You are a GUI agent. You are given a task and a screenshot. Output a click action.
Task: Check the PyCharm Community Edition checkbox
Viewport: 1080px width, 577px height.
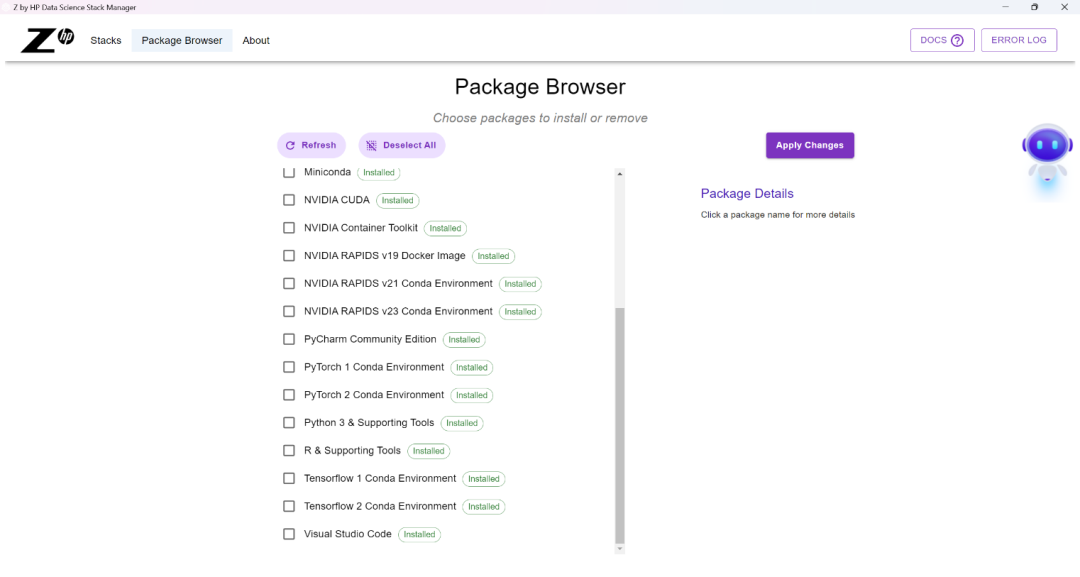pos(289,339)
